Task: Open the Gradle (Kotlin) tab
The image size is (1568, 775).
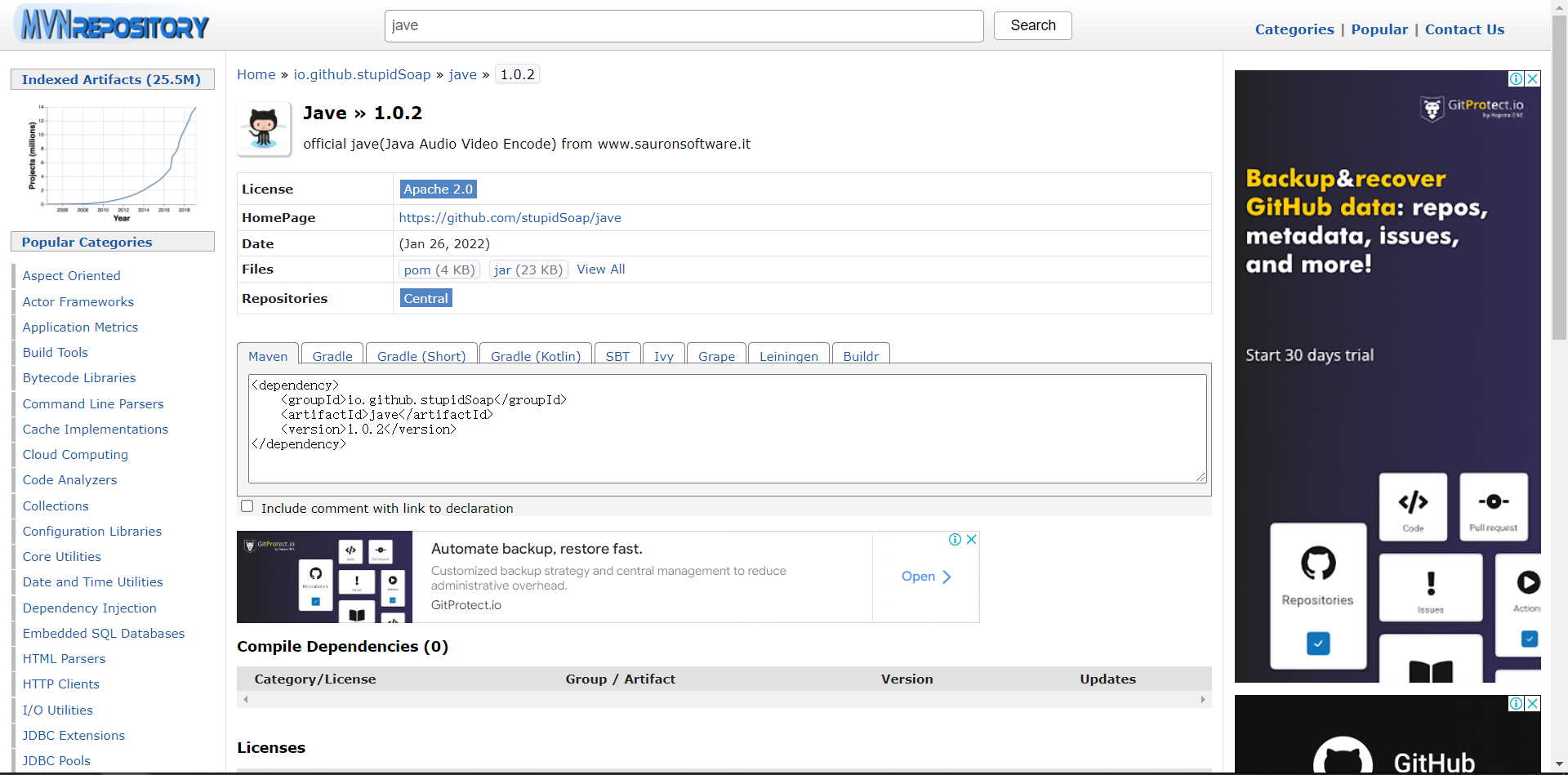Action: pyautogui.click(x=536, y=356)
